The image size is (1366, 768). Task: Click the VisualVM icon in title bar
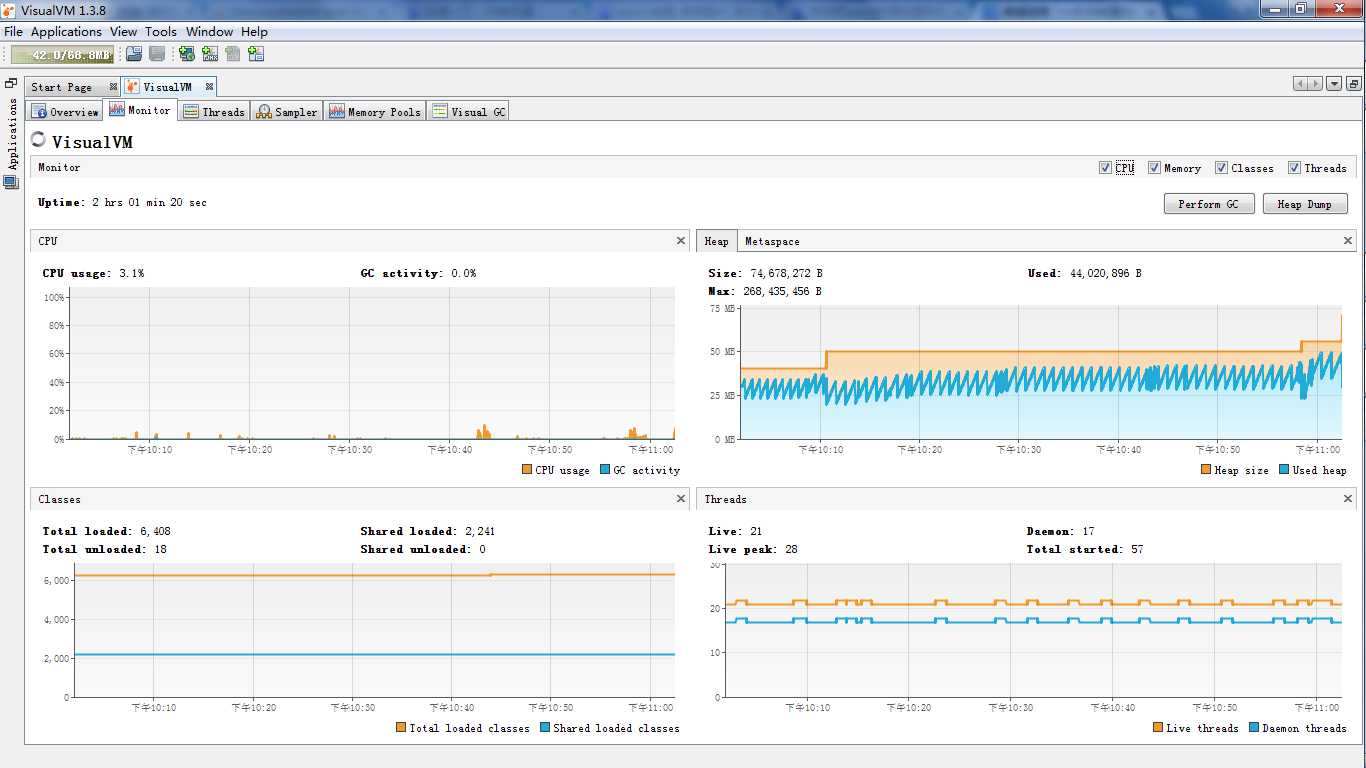(10, 10)
